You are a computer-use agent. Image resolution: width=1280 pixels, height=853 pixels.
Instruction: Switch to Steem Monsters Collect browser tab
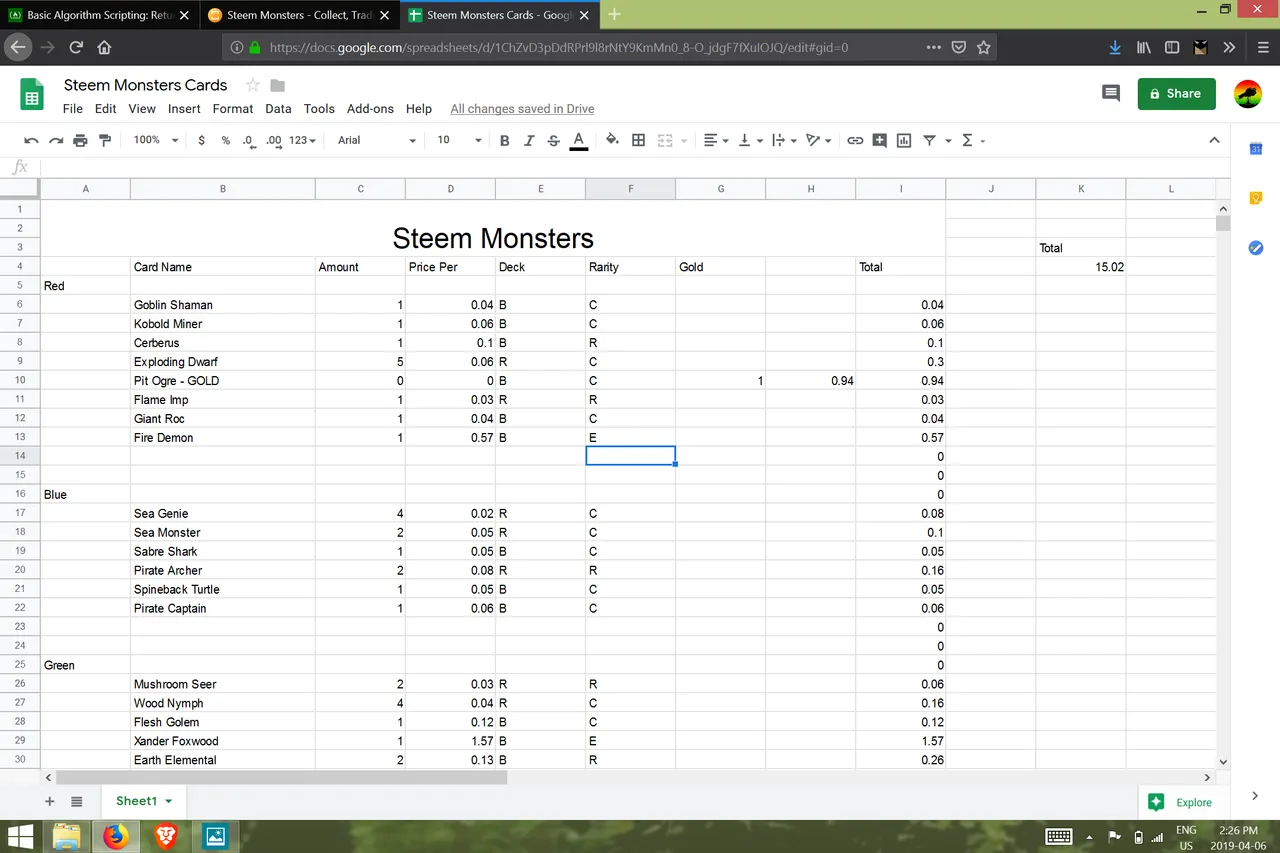[x=299, y=15]
